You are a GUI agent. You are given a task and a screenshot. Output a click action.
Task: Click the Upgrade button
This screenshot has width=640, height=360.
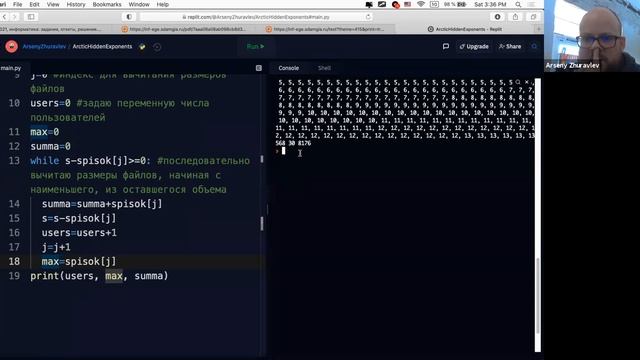474,47
